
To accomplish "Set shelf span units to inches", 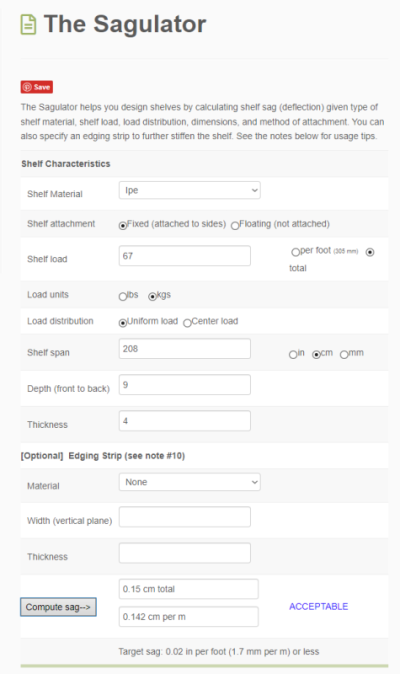I will coord(293,355).
